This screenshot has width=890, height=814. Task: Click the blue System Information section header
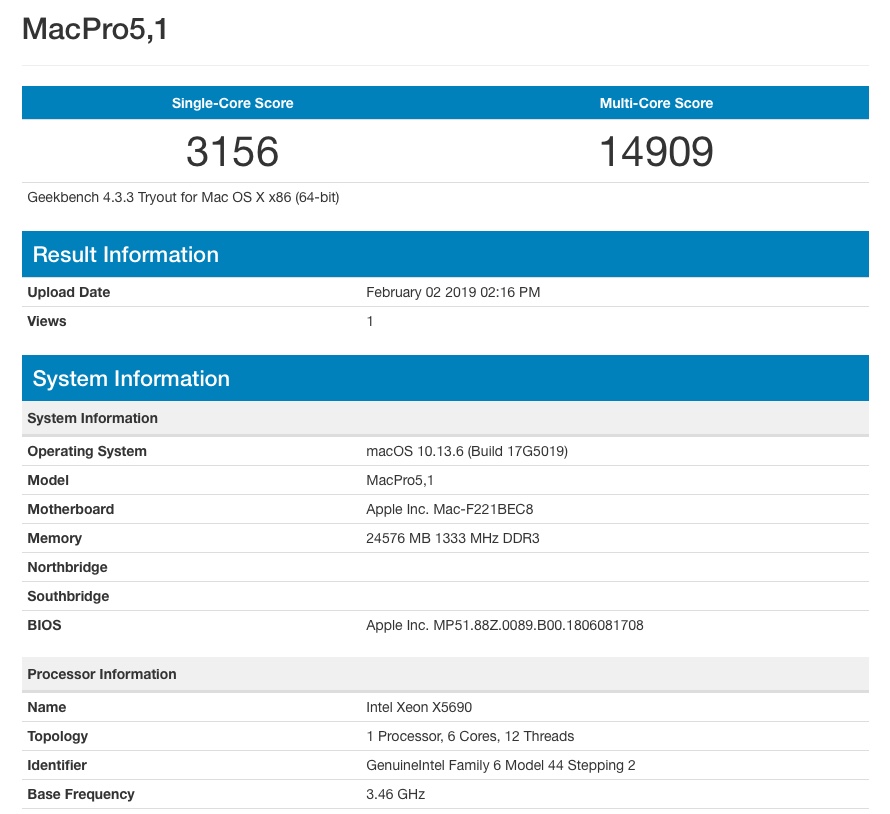click(445, 378)
